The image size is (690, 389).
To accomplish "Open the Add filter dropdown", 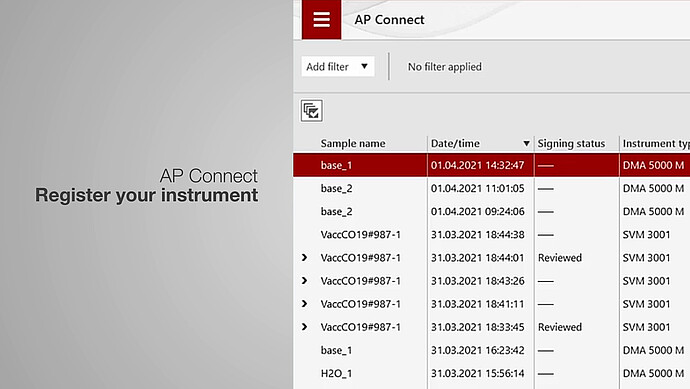I will [x=338, y=66].
